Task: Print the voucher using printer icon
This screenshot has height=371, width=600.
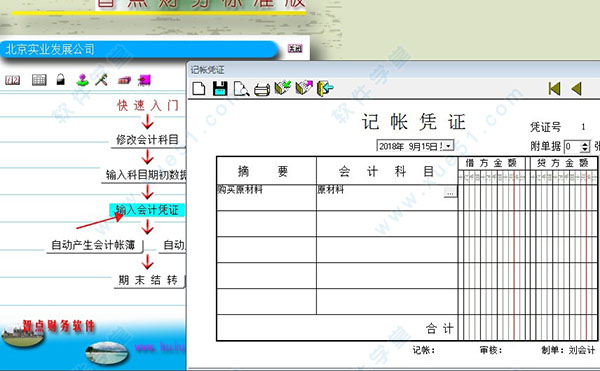Action: (262, 89)
